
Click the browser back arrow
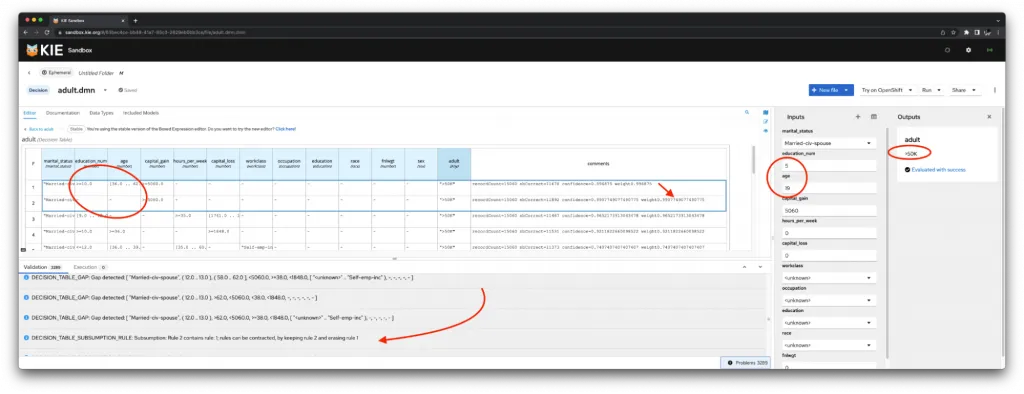[26, 32]
